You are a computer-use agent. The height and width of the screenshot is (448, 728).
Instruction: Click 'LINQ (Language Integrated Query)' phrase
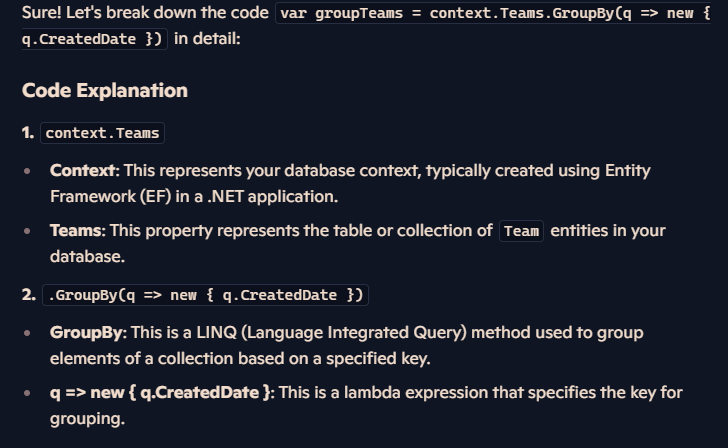(x=332, y=332)
